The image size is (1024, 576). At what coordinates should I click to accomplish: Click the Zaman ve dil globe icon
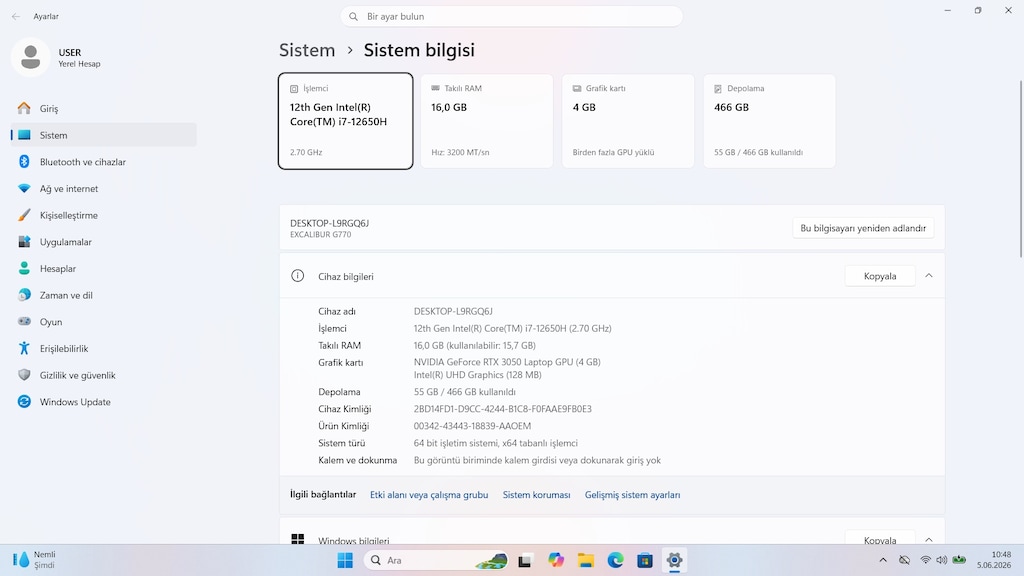(x=24, y=295)
